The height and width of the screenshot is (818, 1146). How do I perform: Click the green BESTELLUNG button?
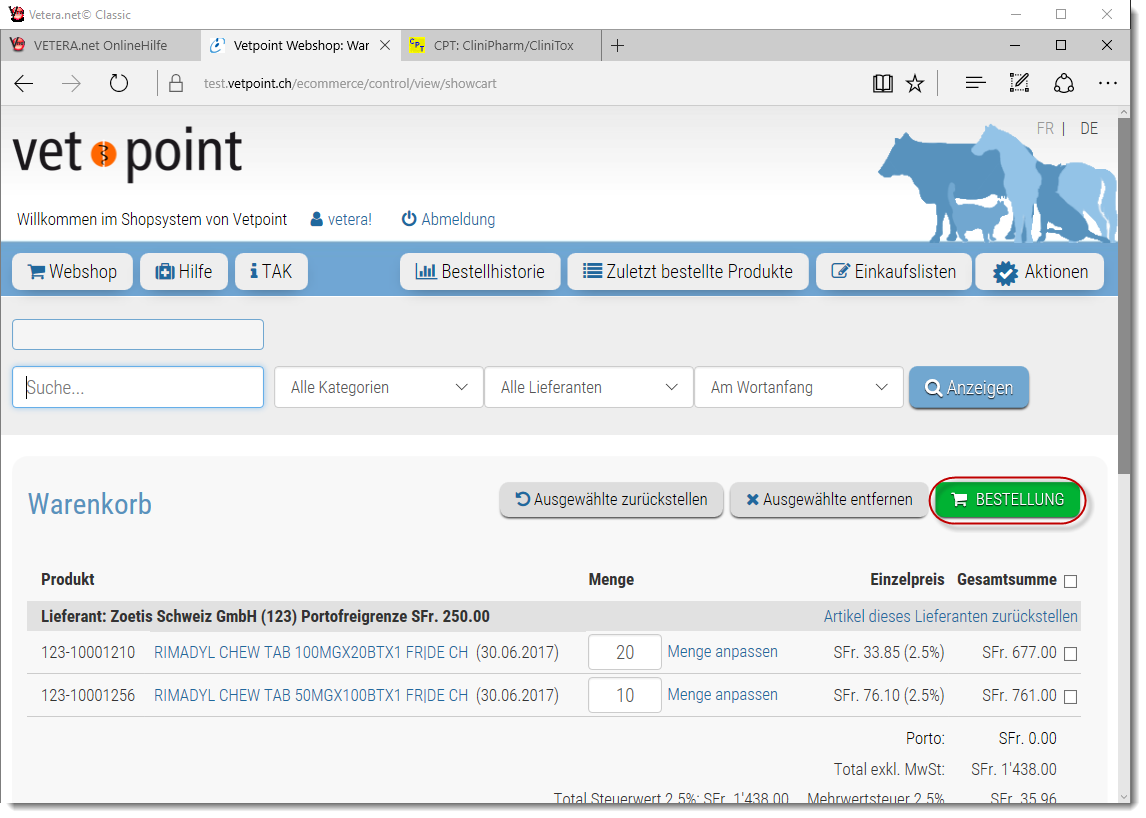pos(1007,499)
